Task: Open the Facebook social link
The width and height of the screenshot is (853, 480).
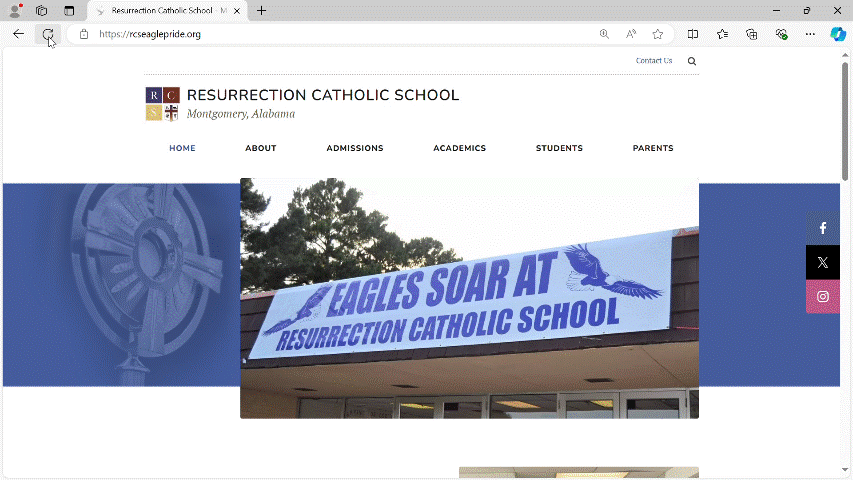Action: coord(823,229)
